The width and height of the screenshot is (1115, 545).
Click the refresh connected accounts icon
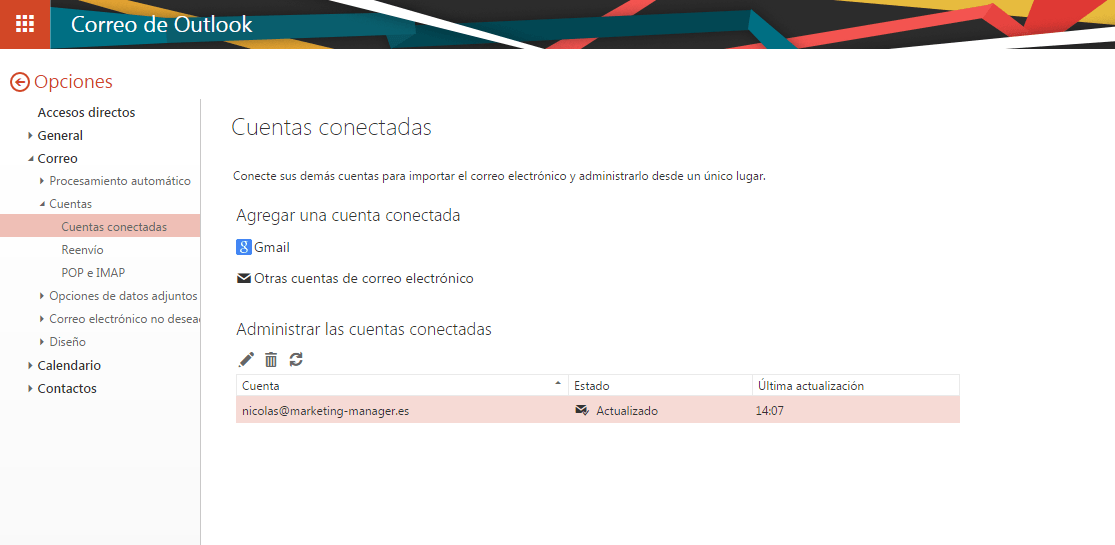(297, 359)
